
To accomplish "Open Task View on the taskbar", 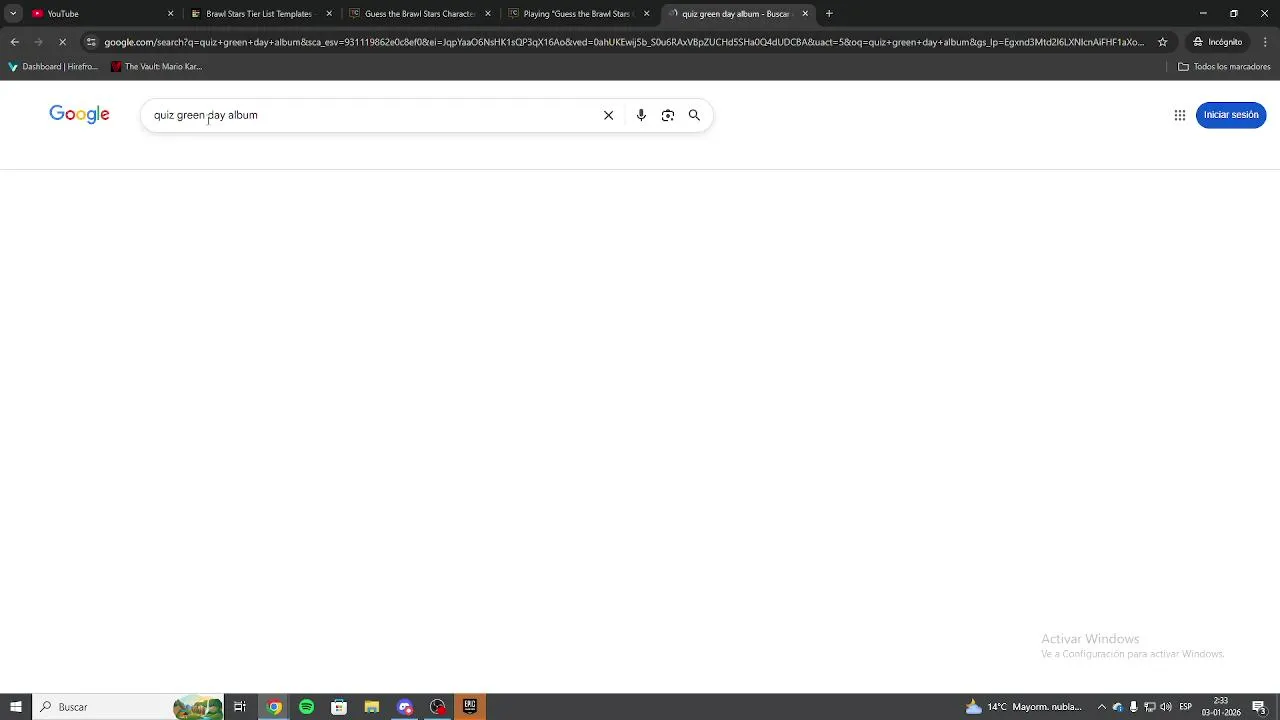I will (240, 707).
